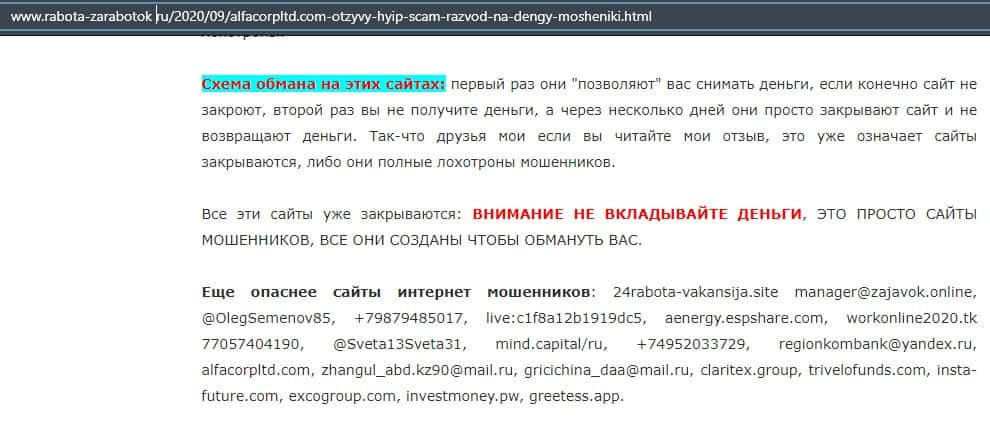
Task: Click "mind.capital/ru" text
Action: click(550, 345)
